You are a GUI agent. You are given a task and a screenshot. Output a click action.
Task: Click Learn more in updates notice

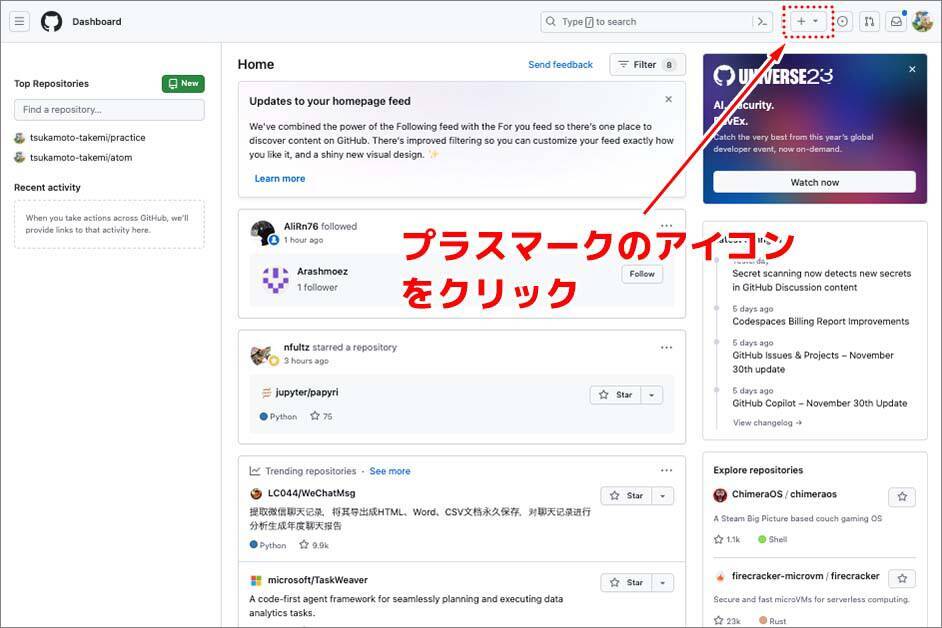(x=280, y=178)
